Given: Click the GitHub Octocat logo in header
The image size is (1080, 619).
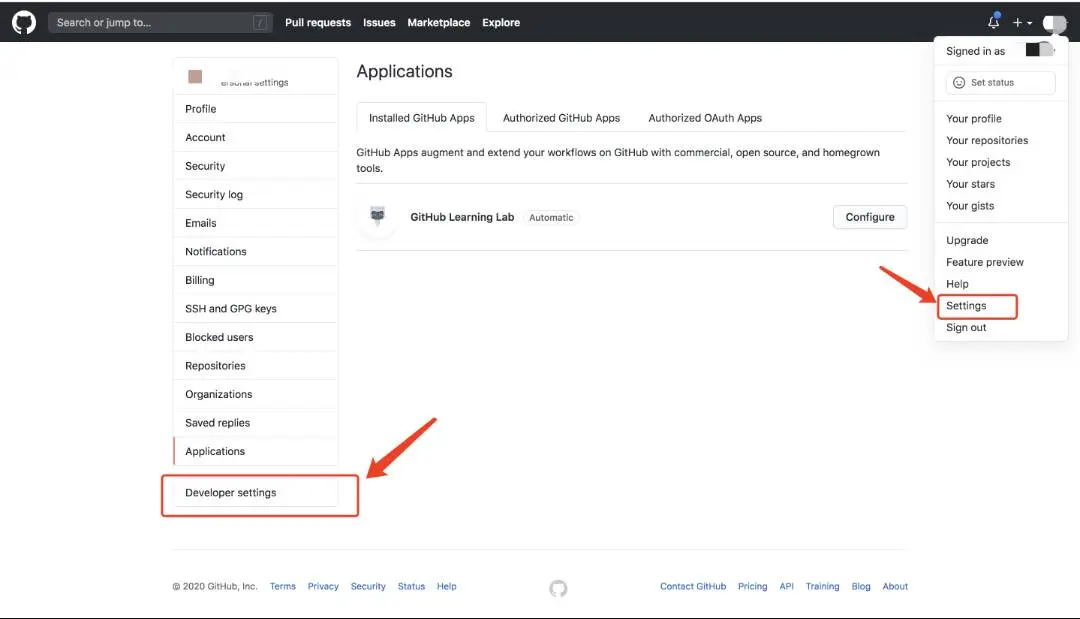Looking at the screenshot, I should point(24,22).
